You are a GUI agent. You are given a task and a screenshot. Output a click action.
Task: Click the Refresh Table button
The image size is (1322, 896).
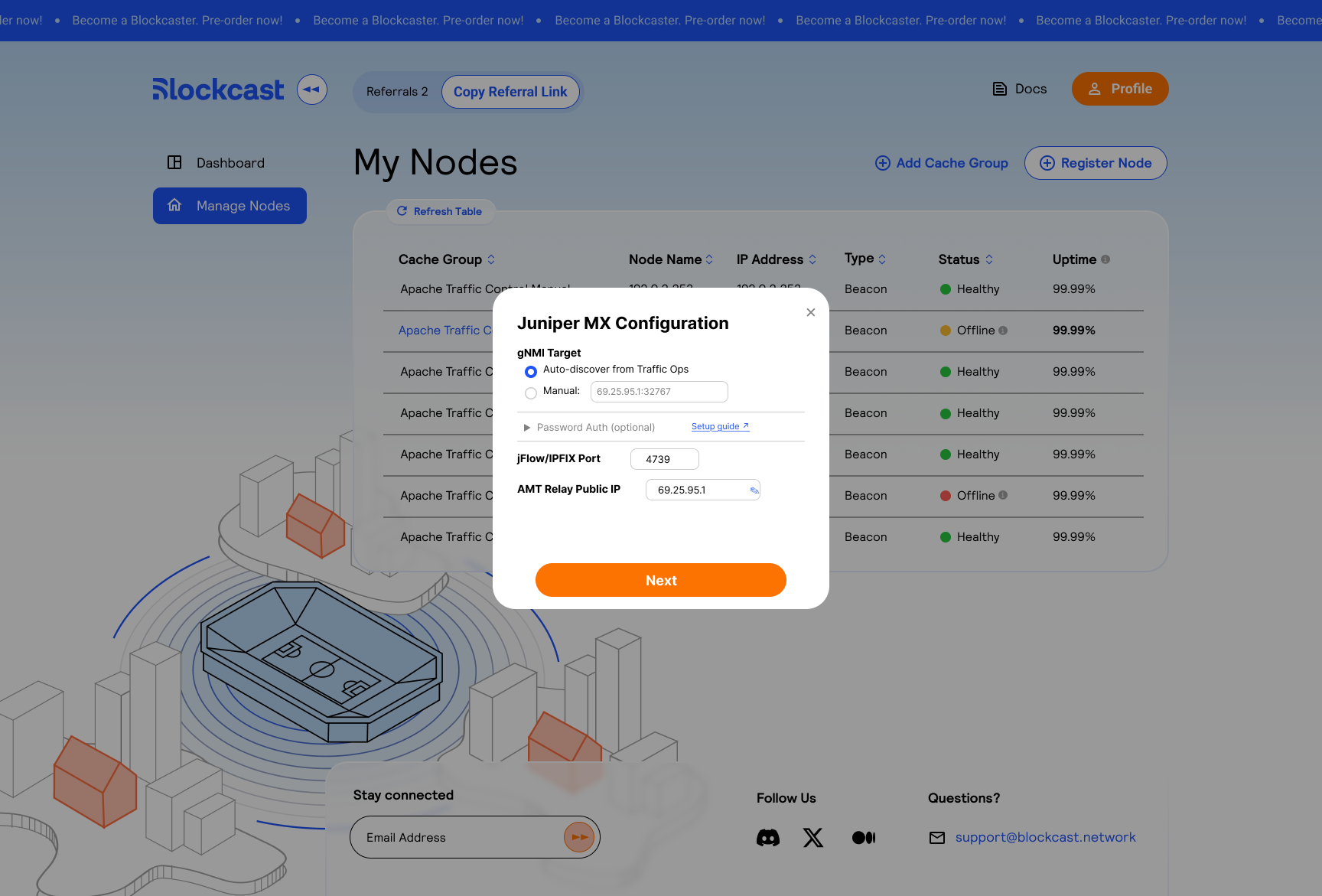pos(440,211)
